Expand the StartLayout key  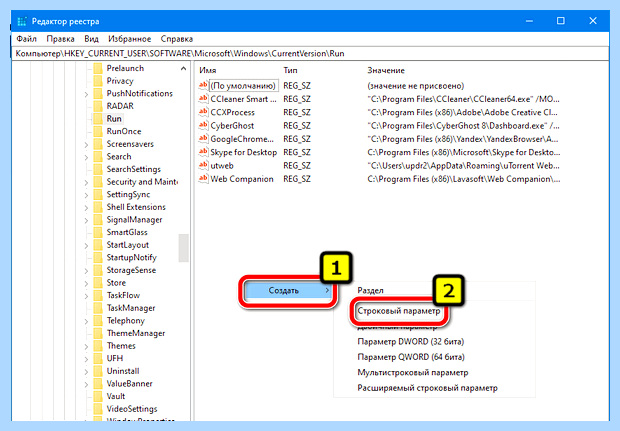pos(86,246)
